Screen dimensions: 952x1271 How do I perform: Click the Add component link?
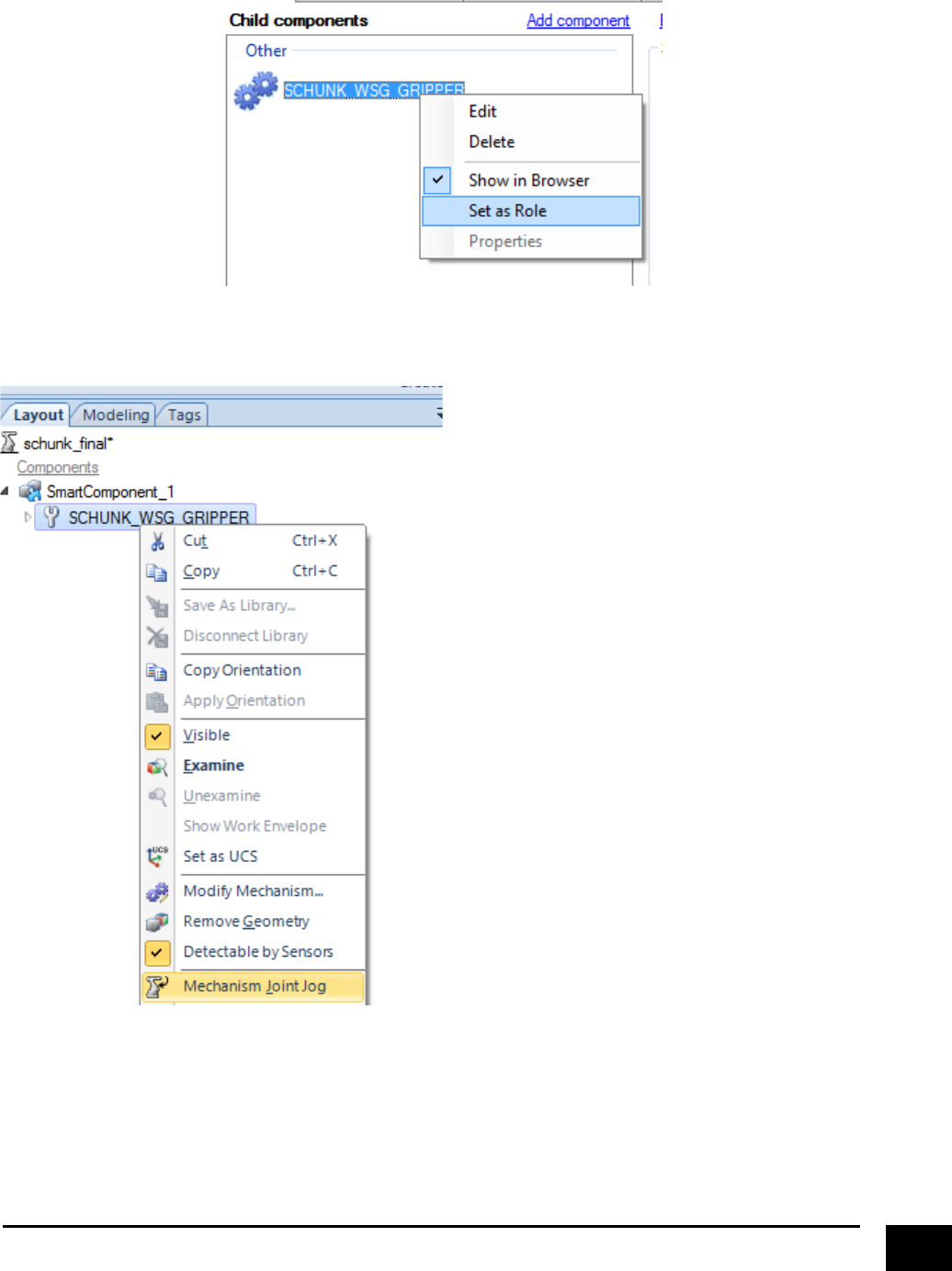(x=578, y=20)
